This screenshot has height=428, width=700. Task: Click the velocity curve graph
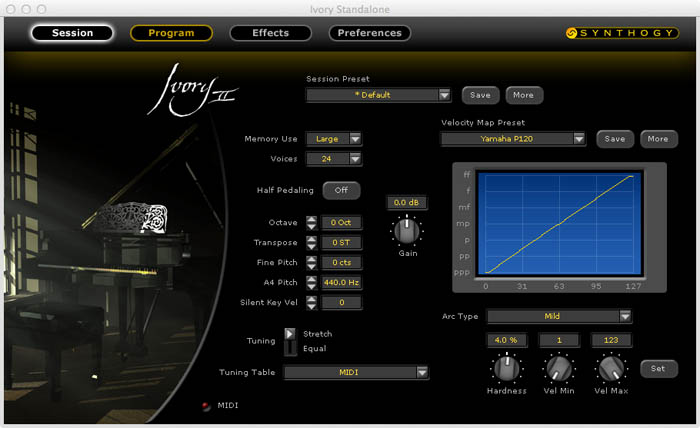click(560, 223)
